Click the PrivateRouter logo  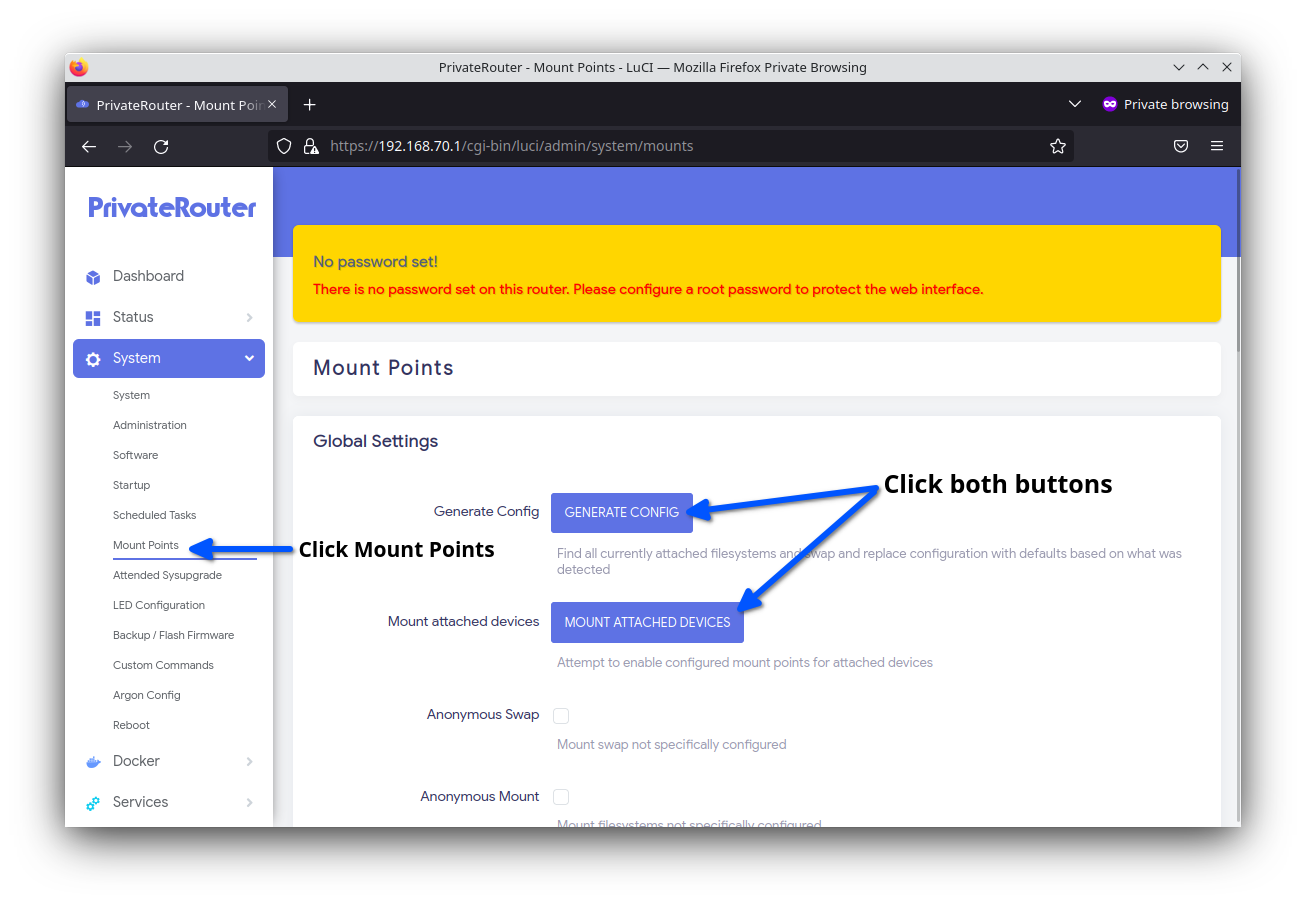[172, 208]
